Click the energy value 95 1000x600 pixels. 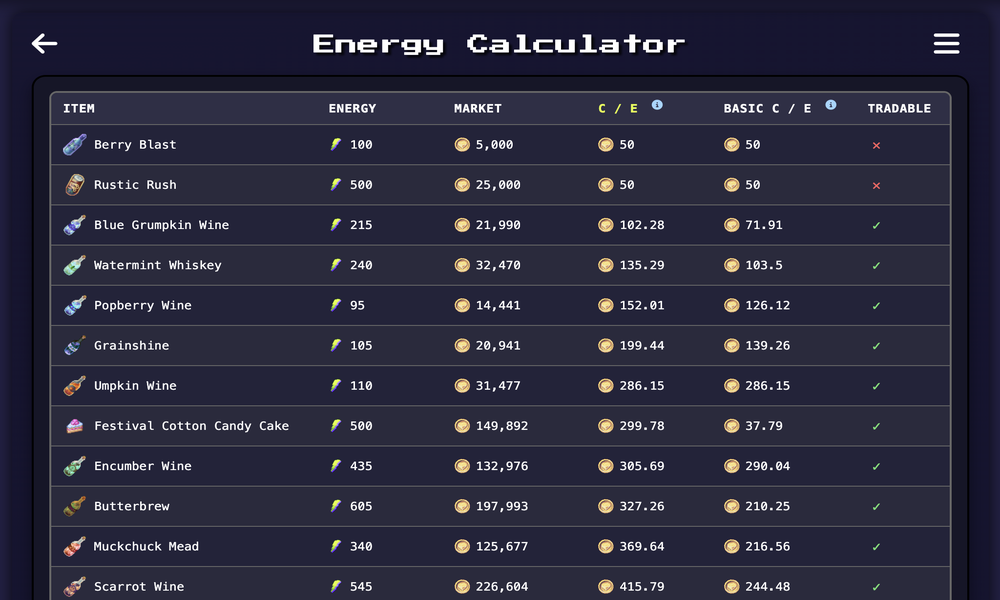(x=357, y=305)
